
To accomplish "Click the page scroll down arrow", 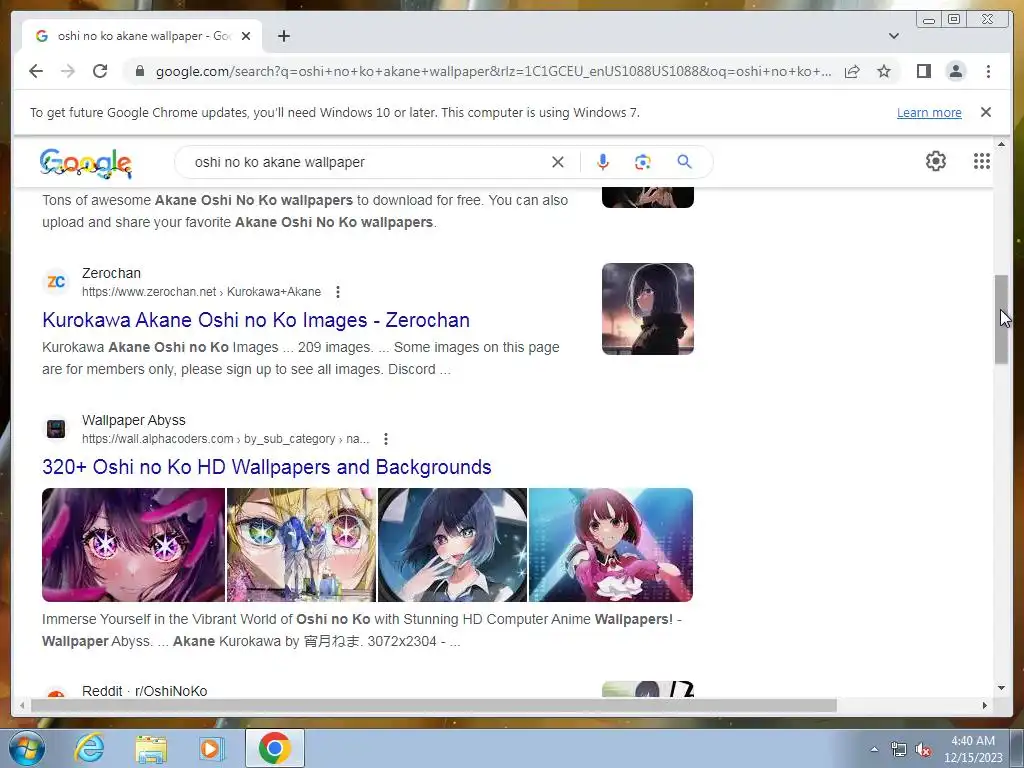I will pos(1001,688).
